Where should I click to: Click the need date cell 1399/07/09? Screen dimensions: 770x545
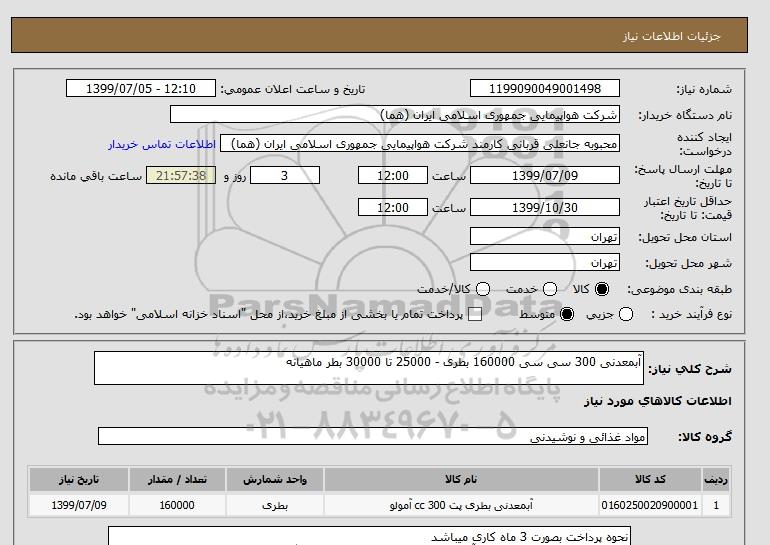[x=79, y=505]
